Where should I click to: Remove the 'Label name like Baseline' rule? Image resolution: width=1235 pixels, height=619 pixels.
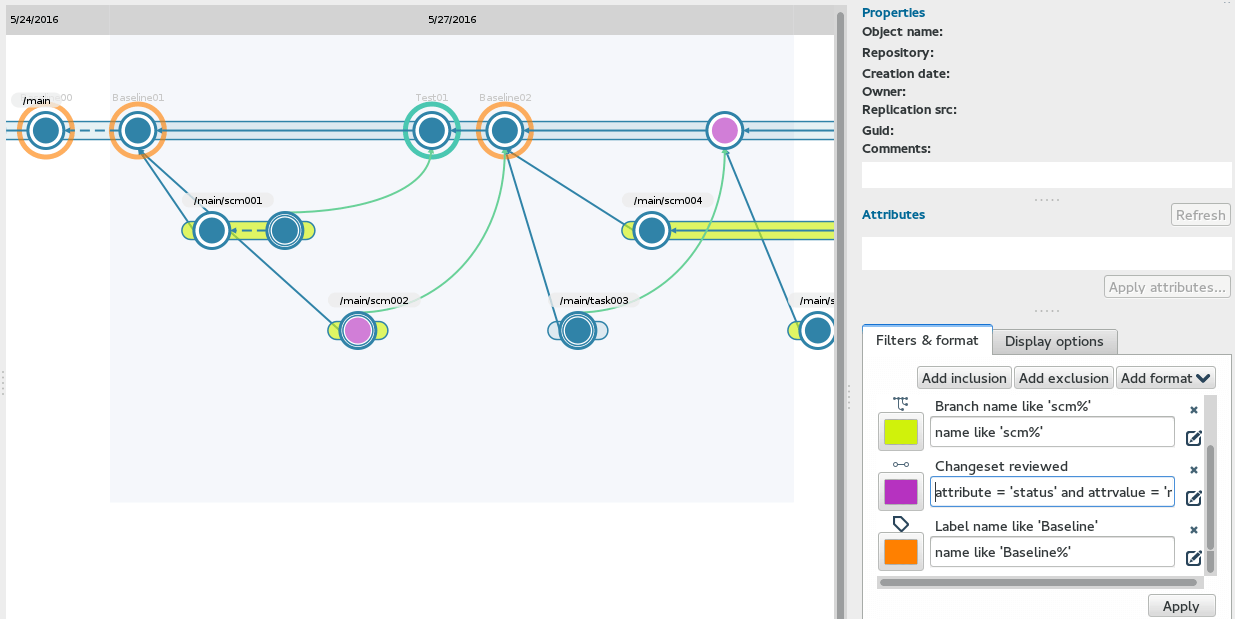[x=1193, y=530]
